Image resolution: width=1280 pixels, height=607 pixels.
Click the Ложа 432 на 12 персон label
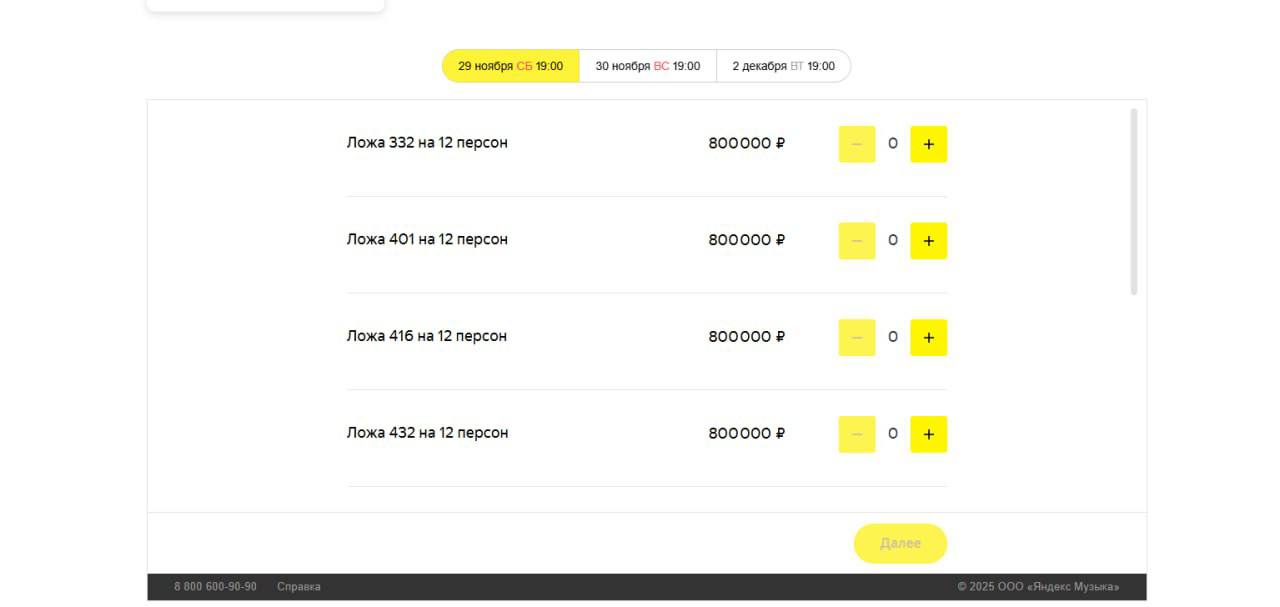pyautogui.click(x=427, y=433)
